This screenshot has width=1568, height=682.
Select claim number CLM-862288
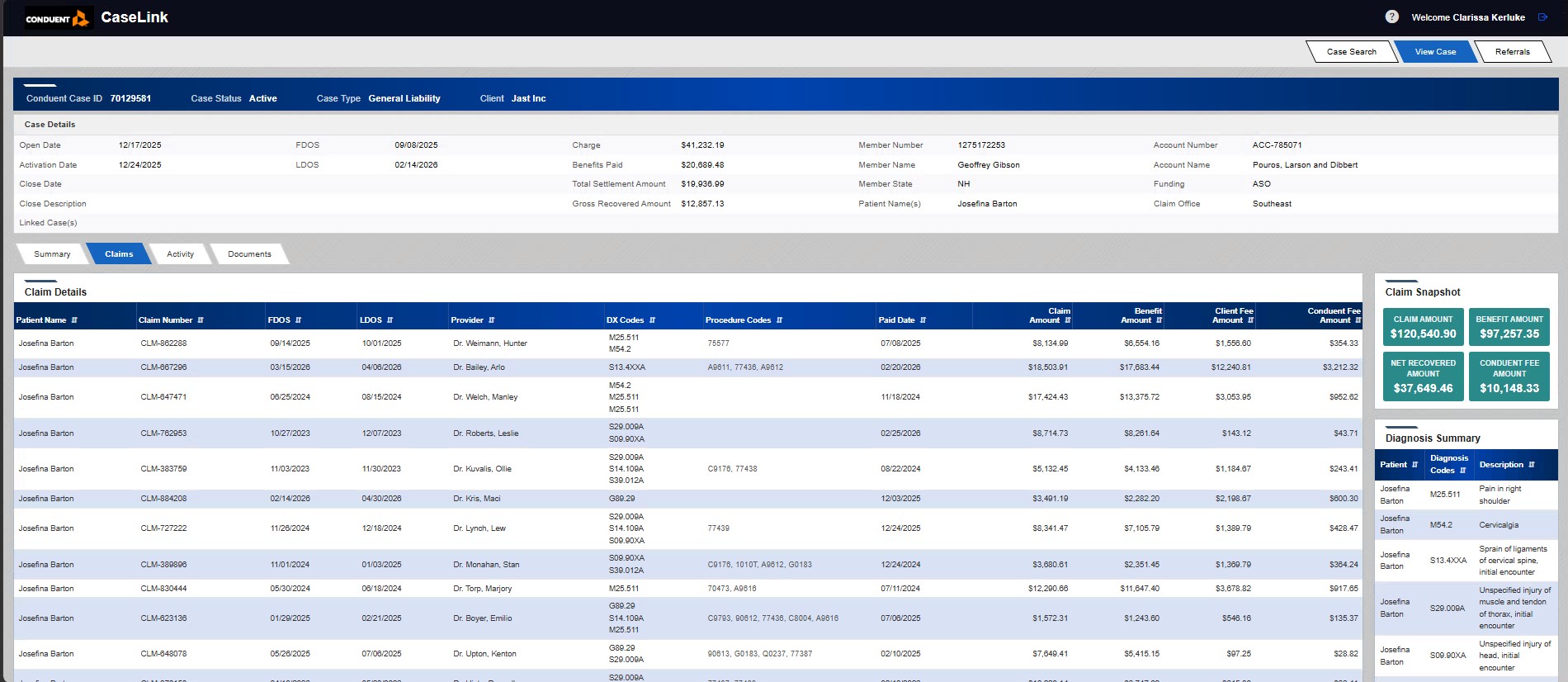click(x=163, y=343)
